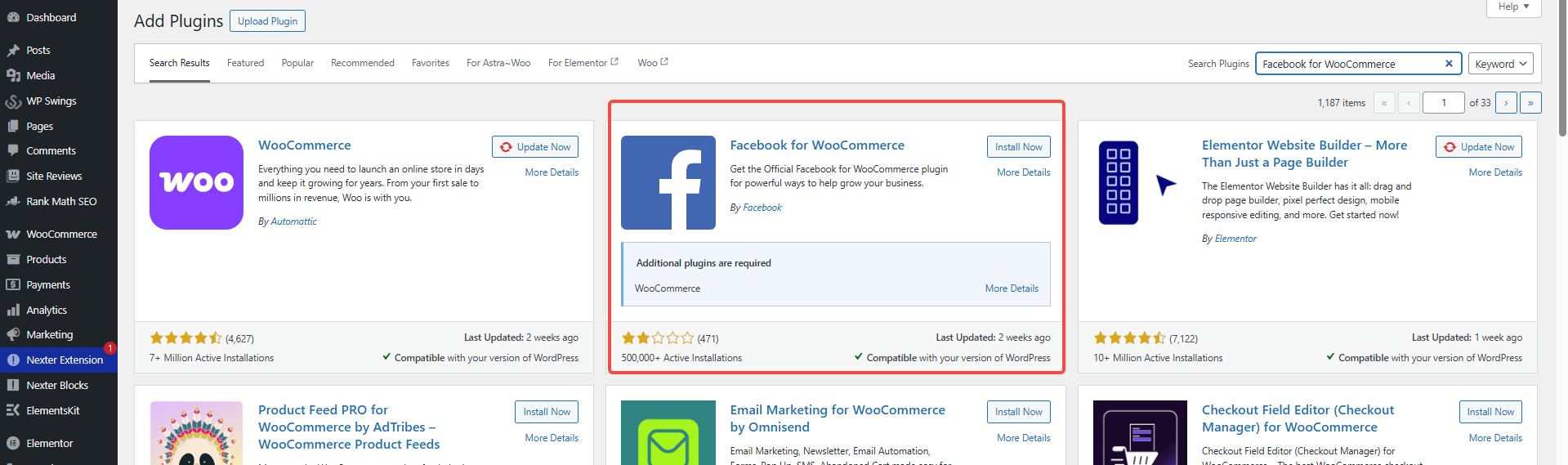Open Checkout Field Editor title link
Viewport: 1568px width, 465px height.
click(1298, 418)
